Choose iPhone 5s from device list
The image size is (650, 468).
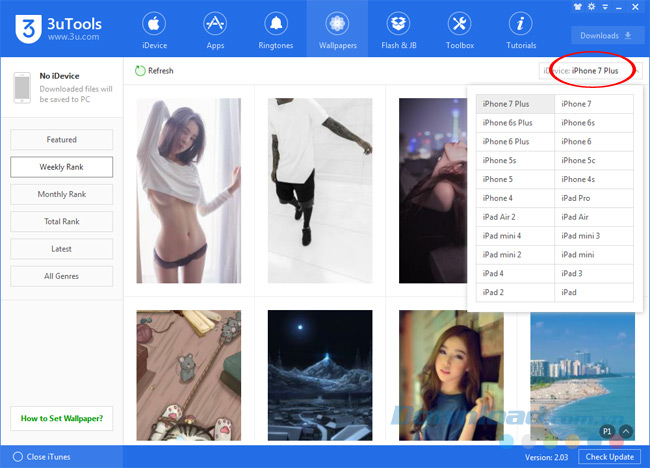(x=515, y=160)
